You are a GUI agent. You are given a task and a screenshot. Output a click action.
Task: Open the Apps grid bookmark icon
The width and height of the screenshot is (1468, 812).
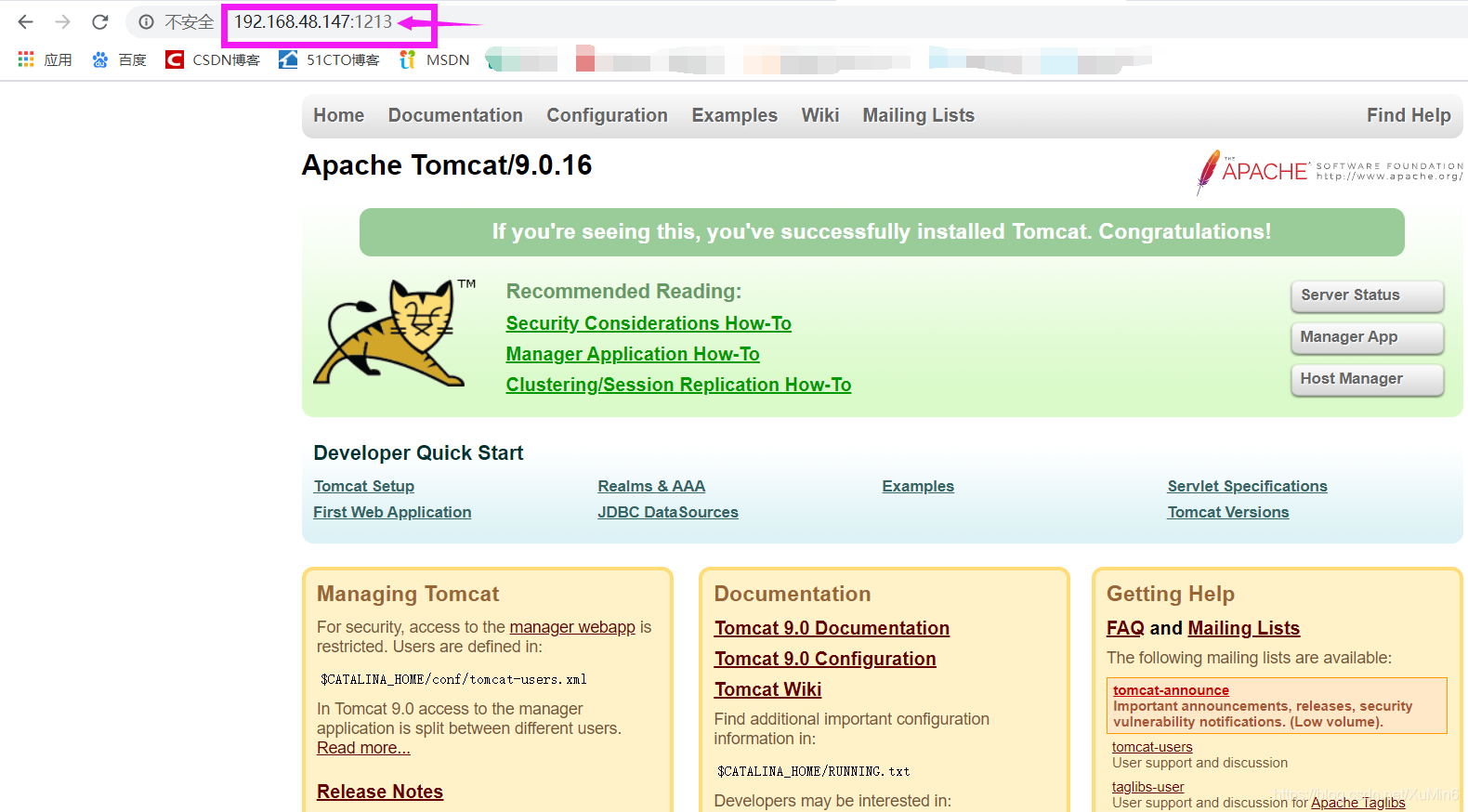click(26, 59)
